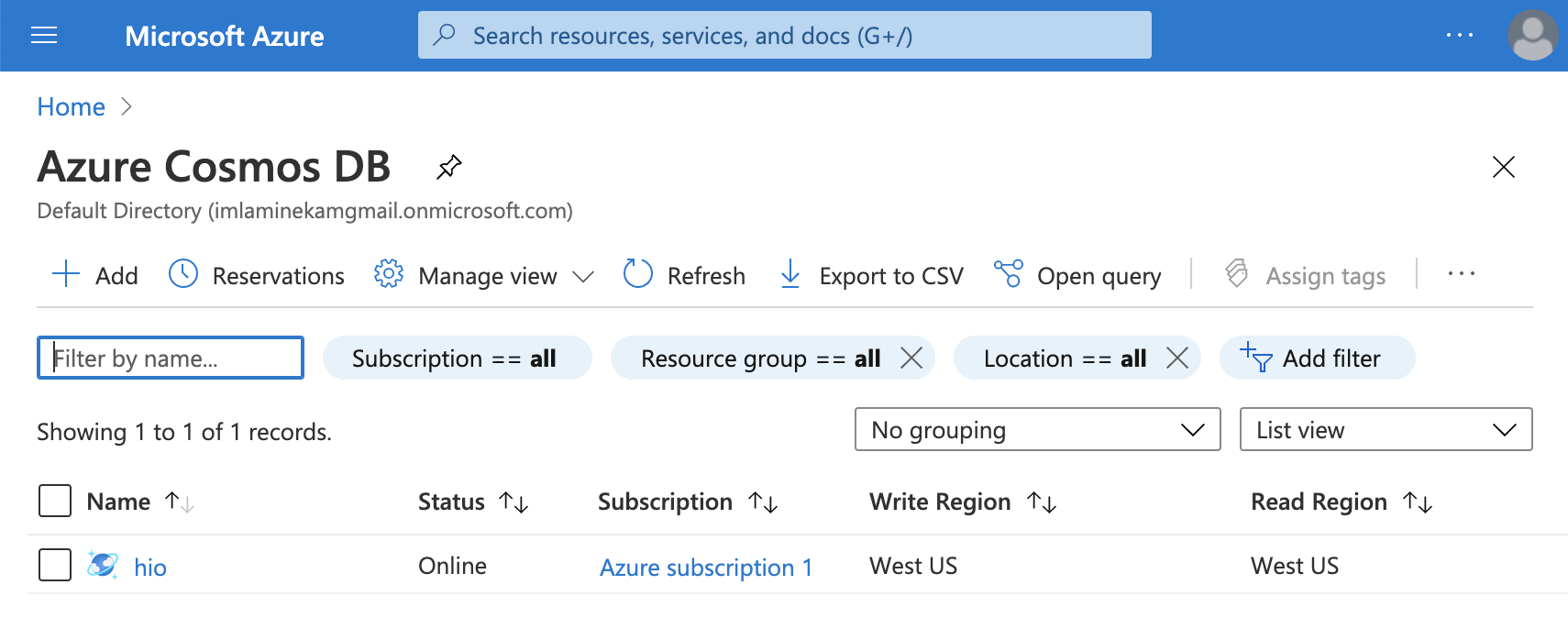Select all records checkbox in header
1568x618 pixels.
pyautogui.click(x=55, y=501)
